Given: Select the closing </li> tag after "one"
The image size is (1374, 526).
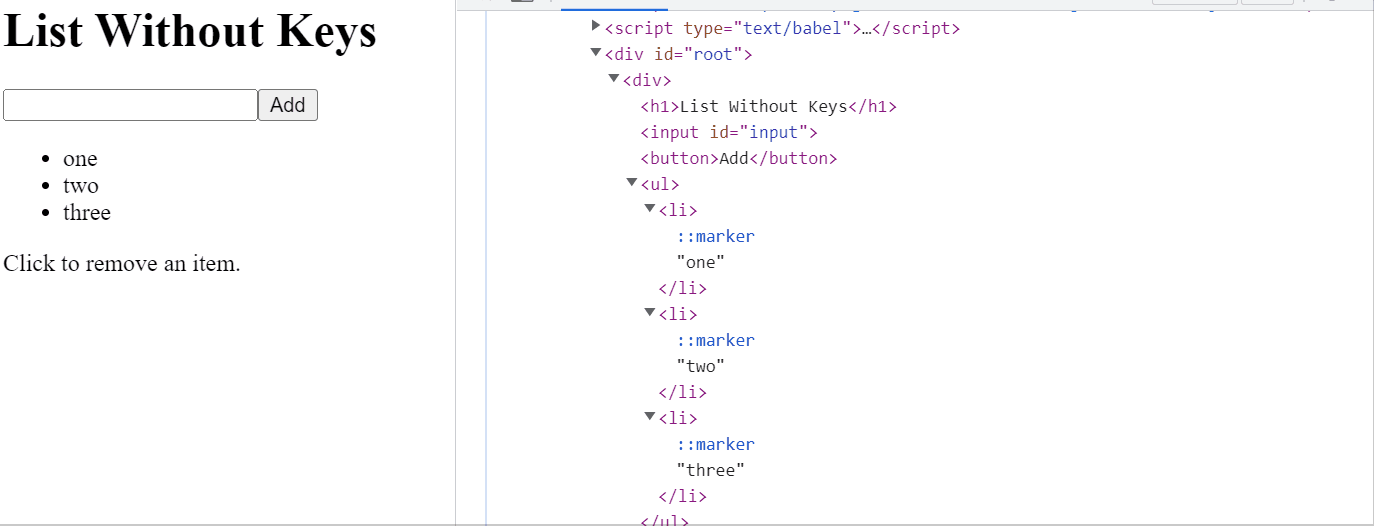Looking at the screenshot, I should pos(683,288).
